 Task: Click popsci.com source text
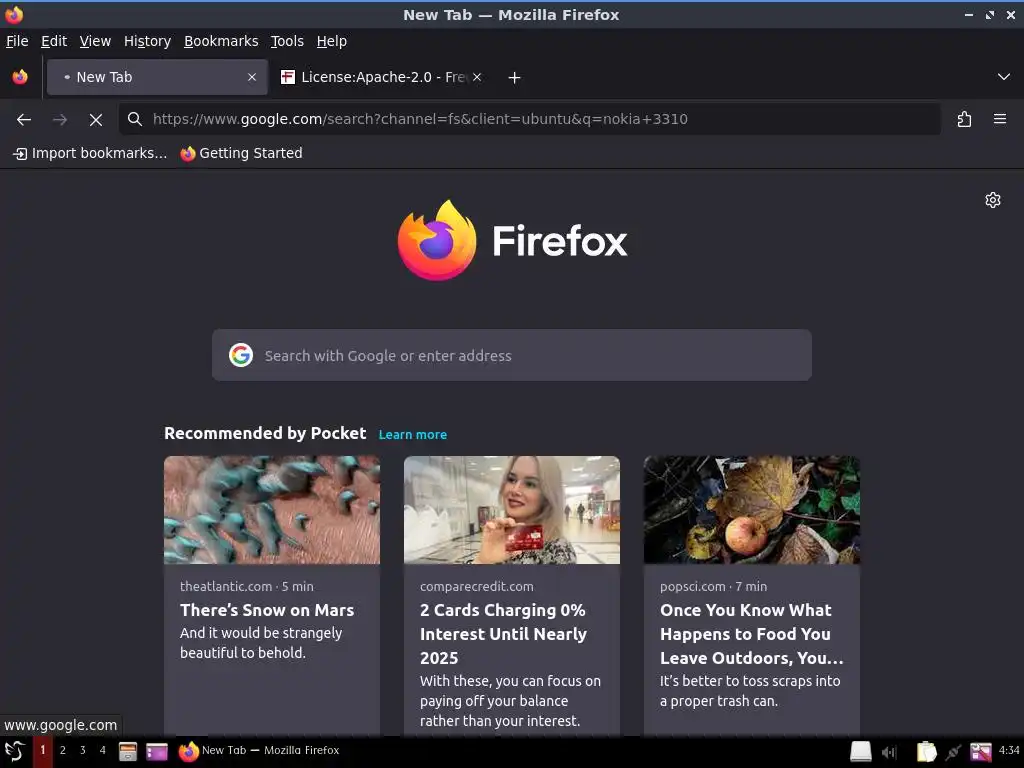coord(692,586)
